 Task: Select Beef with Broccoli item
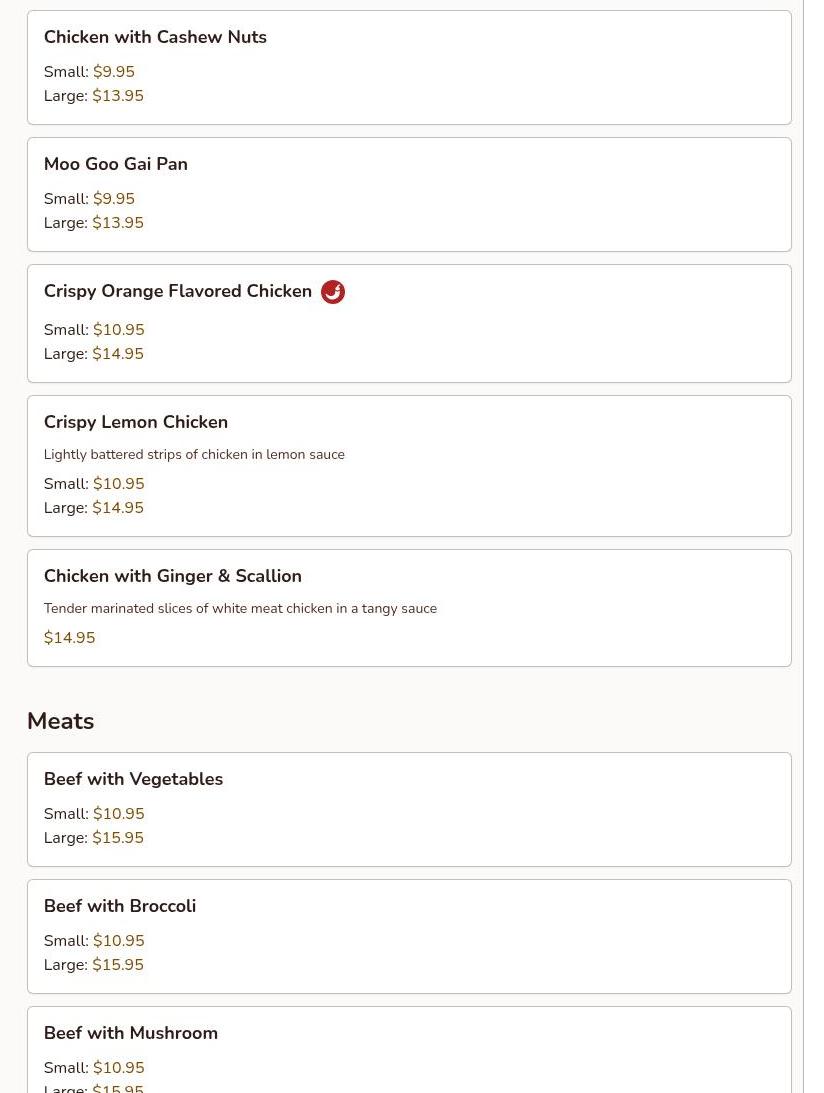[x=409, y=936]
